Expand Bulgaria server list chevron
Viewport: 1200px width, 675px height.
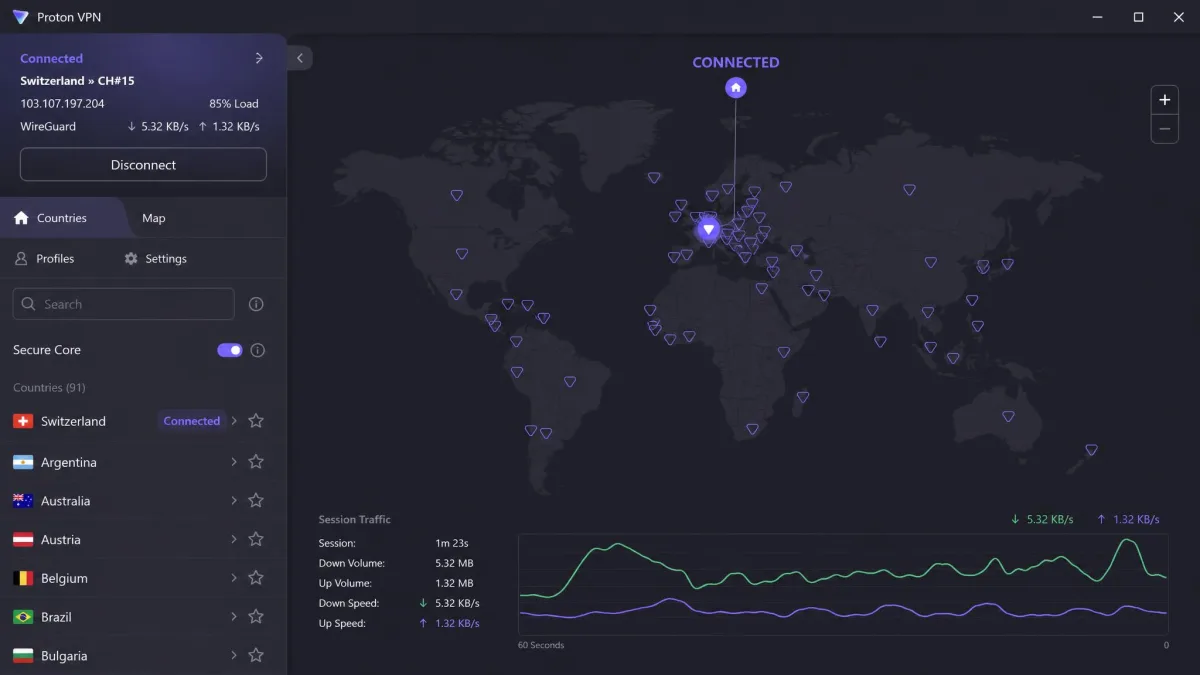[234, 656]
